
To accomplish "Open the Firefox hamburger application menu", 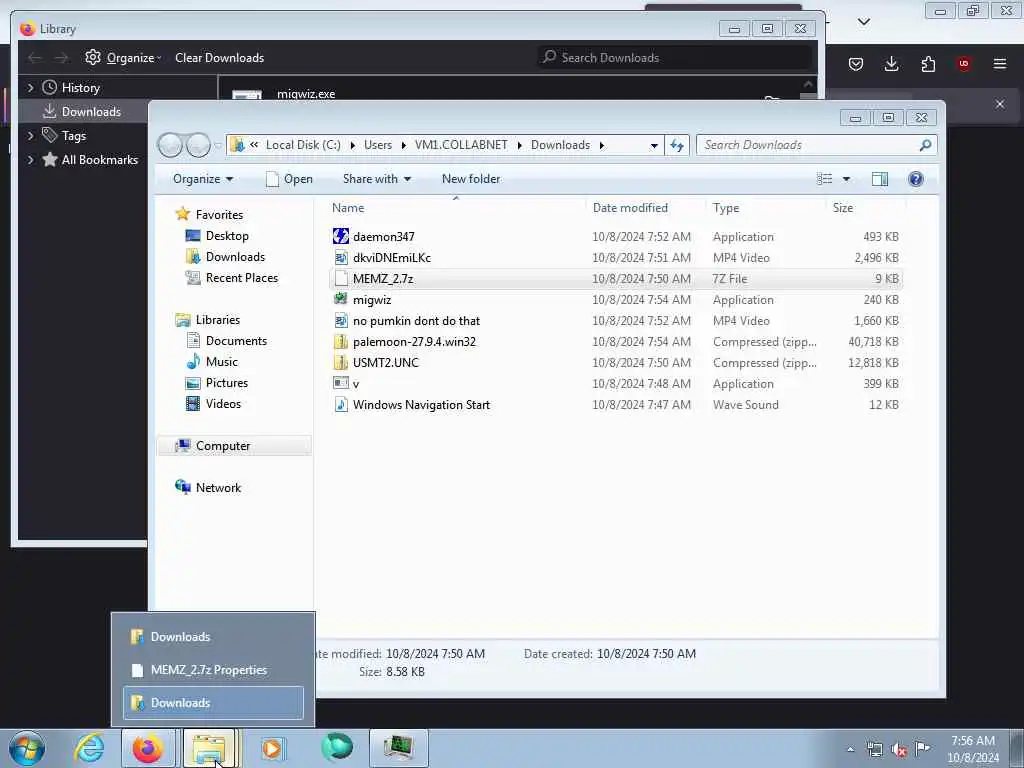I will pos(1000,63).
